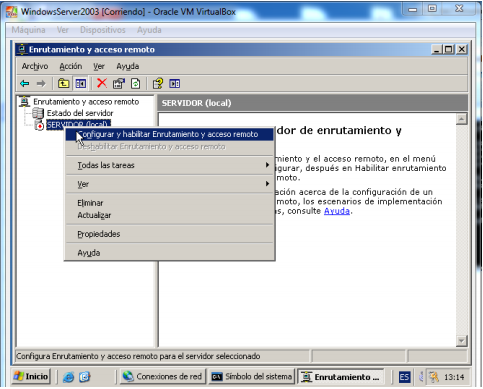Open the Ayuda menu in the console
The height and width of the screenshot is (389, 483).
128,66
